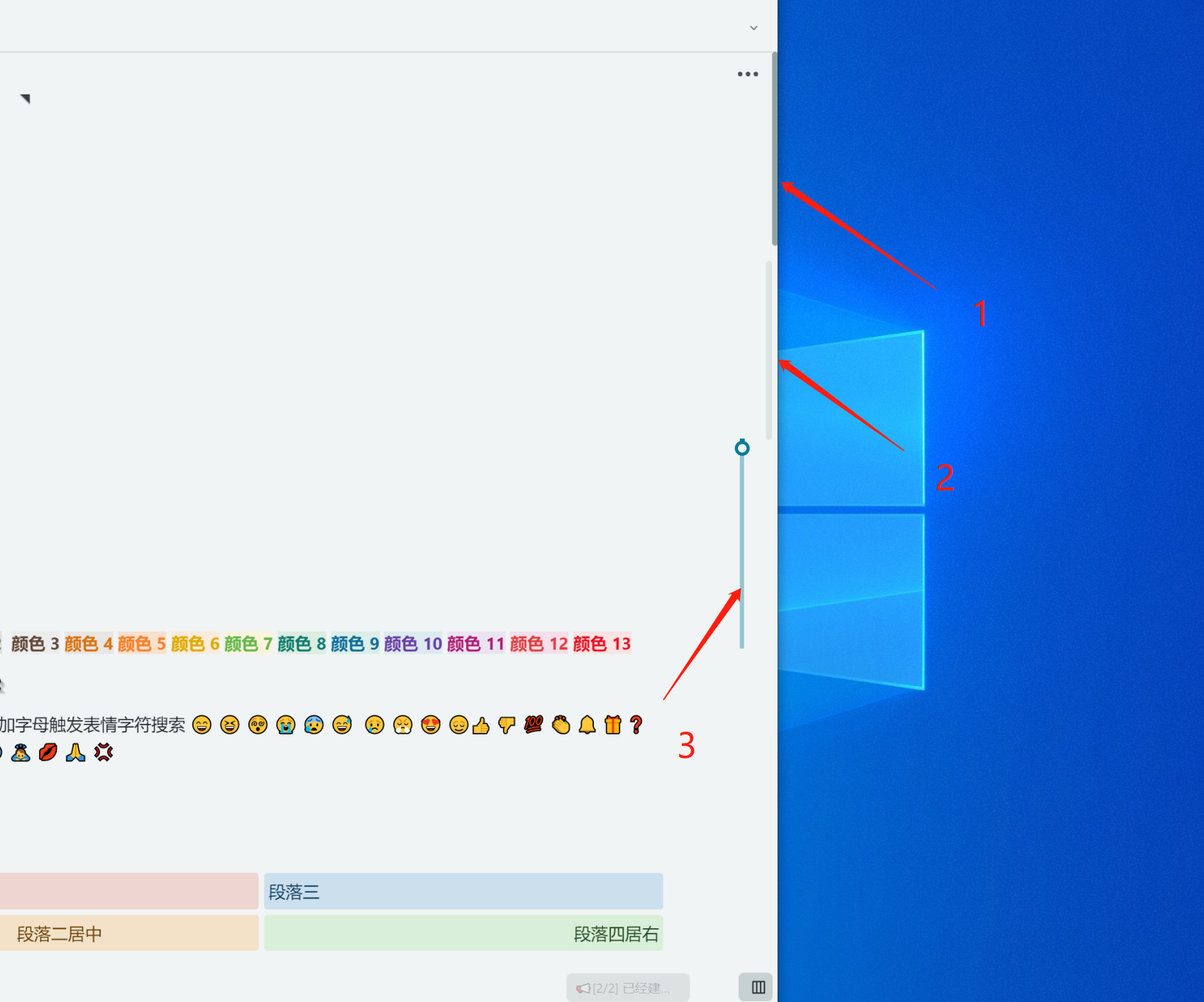Select the orange 段落二居中 paragraph block
This screenshot has width=1204, height=1002.
pos(129,933)
